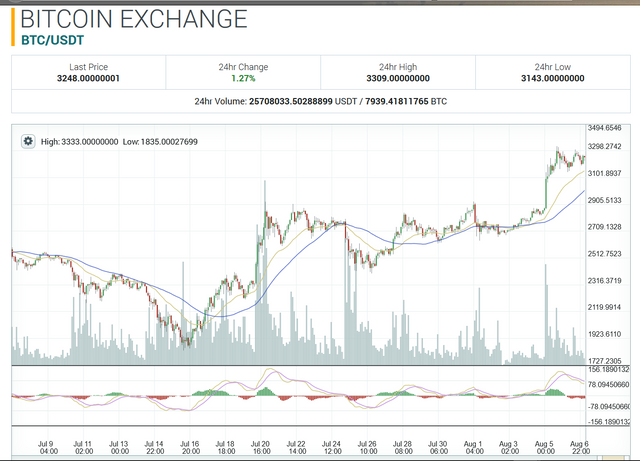Select the 24hr Change value 1.27%

(x=243, y=78)
